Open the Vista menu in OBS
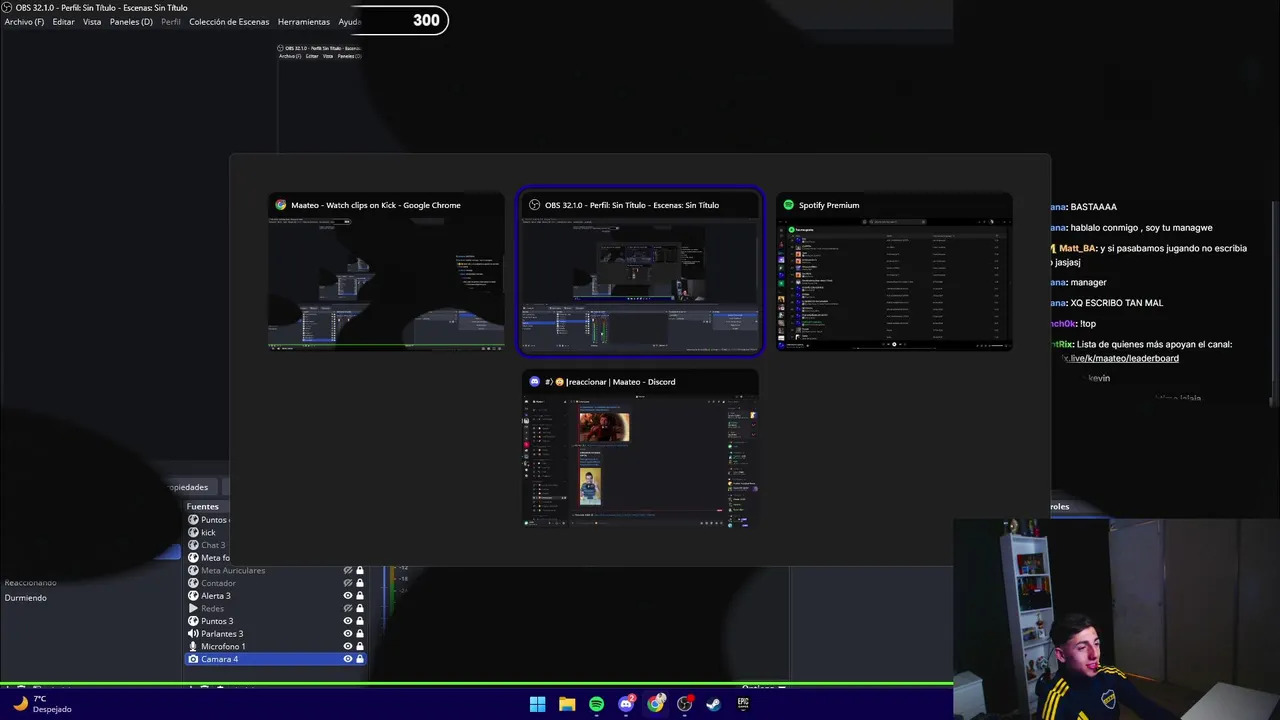This screenshot has height=720, width=1280. tap(92, 22)
